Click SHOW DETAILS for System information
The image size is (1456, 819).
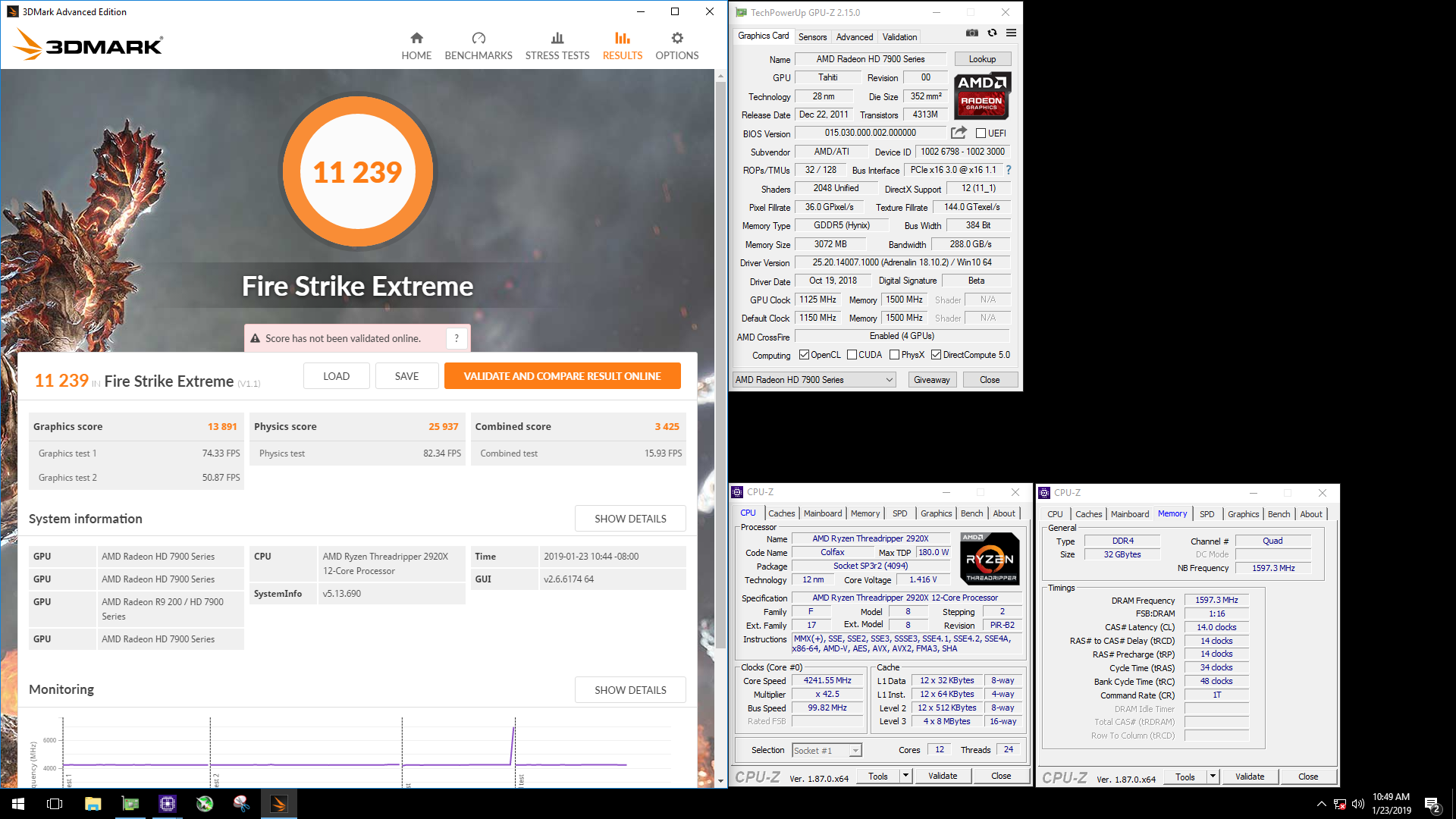coord(630,519)
